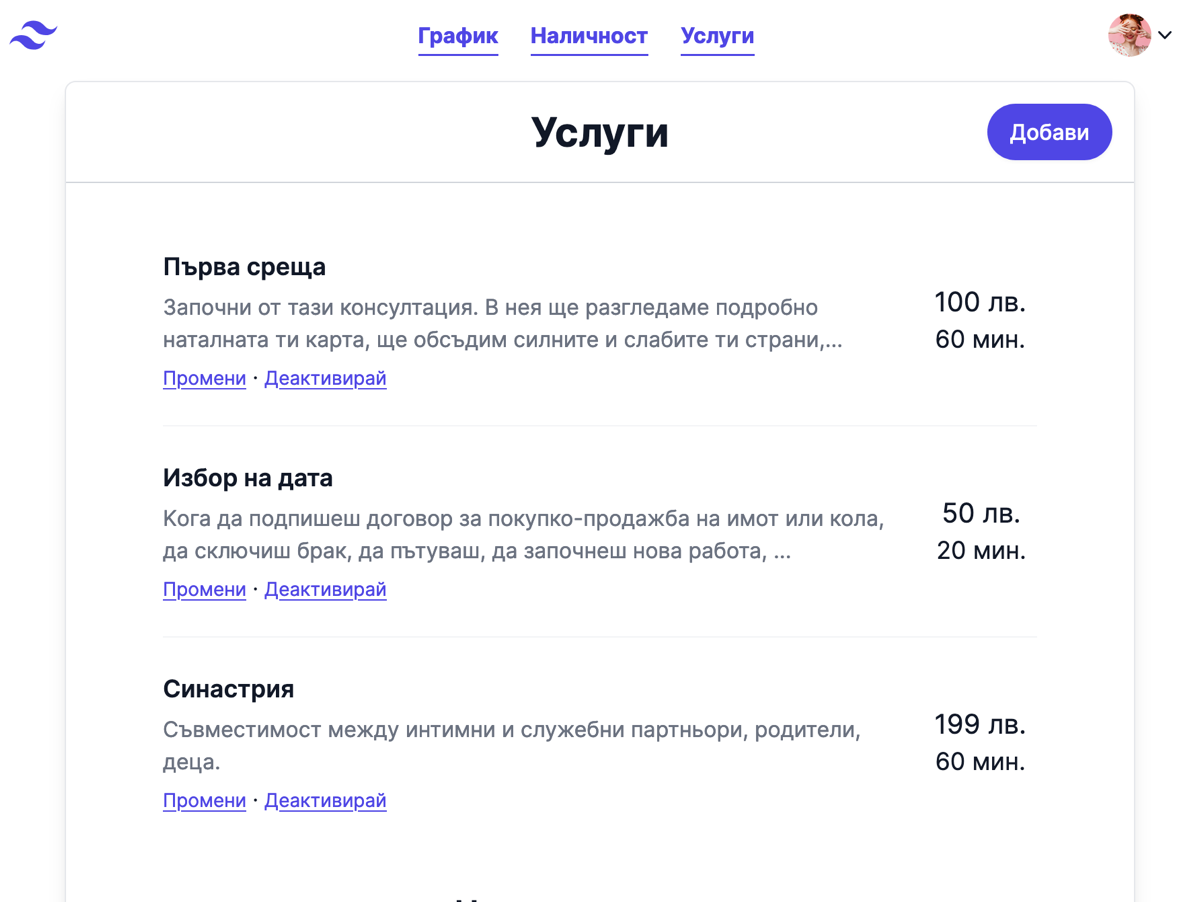Deactivate the Синастрия service

[325, 800]
